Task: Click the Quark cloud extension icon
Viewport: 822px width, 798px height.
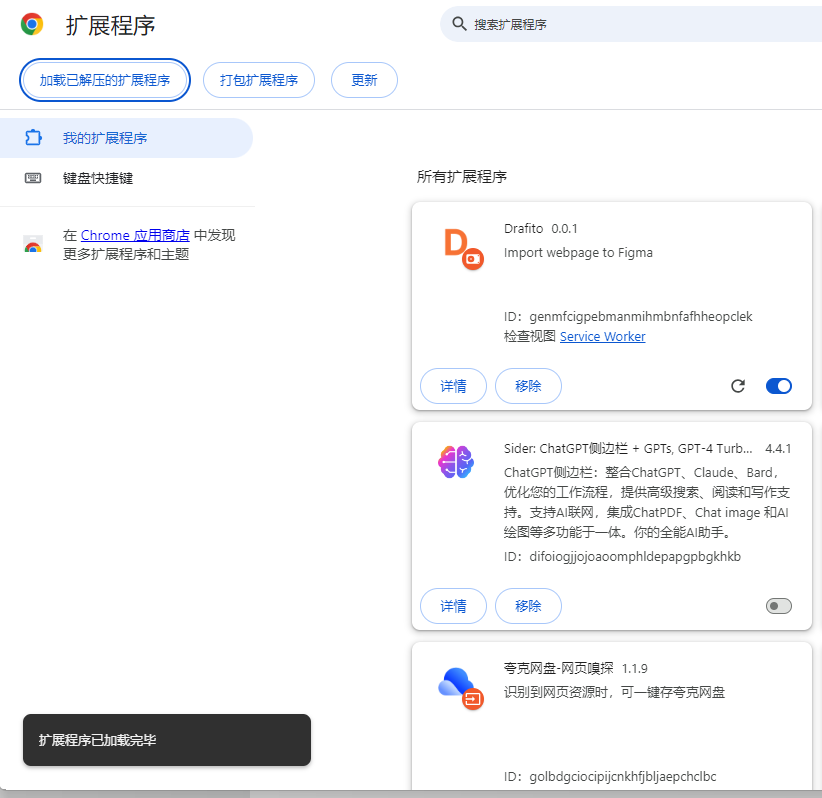Action: [461, 688]
